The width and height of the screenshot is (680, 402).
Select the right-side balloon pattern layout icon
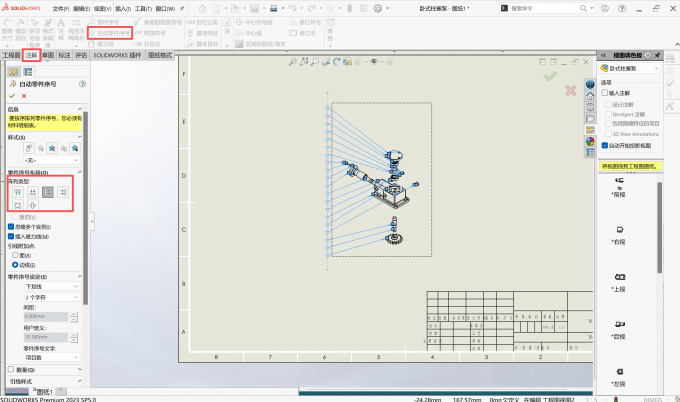click(x=63, y=191)
